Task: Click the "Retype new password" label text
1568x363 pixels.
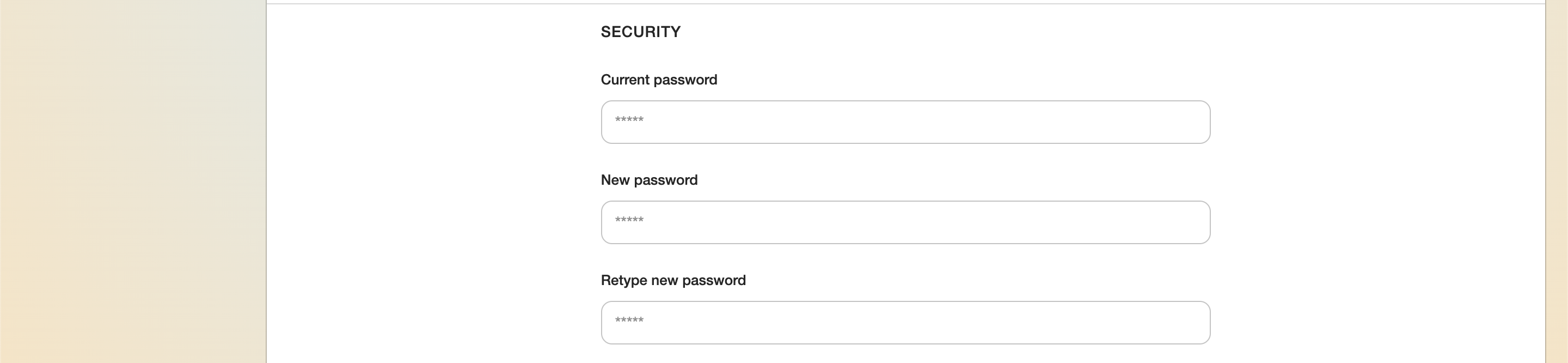Action: click(672, 280)
